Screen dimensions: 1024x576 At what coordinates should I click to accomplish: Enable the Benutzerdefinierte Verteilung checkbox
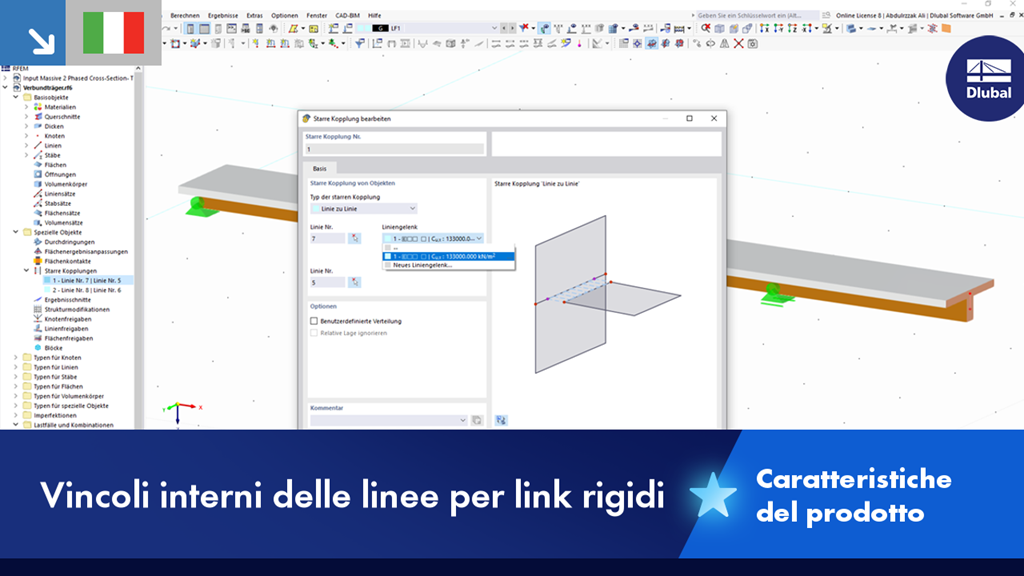pyautogui.click(x=314, y=321)
